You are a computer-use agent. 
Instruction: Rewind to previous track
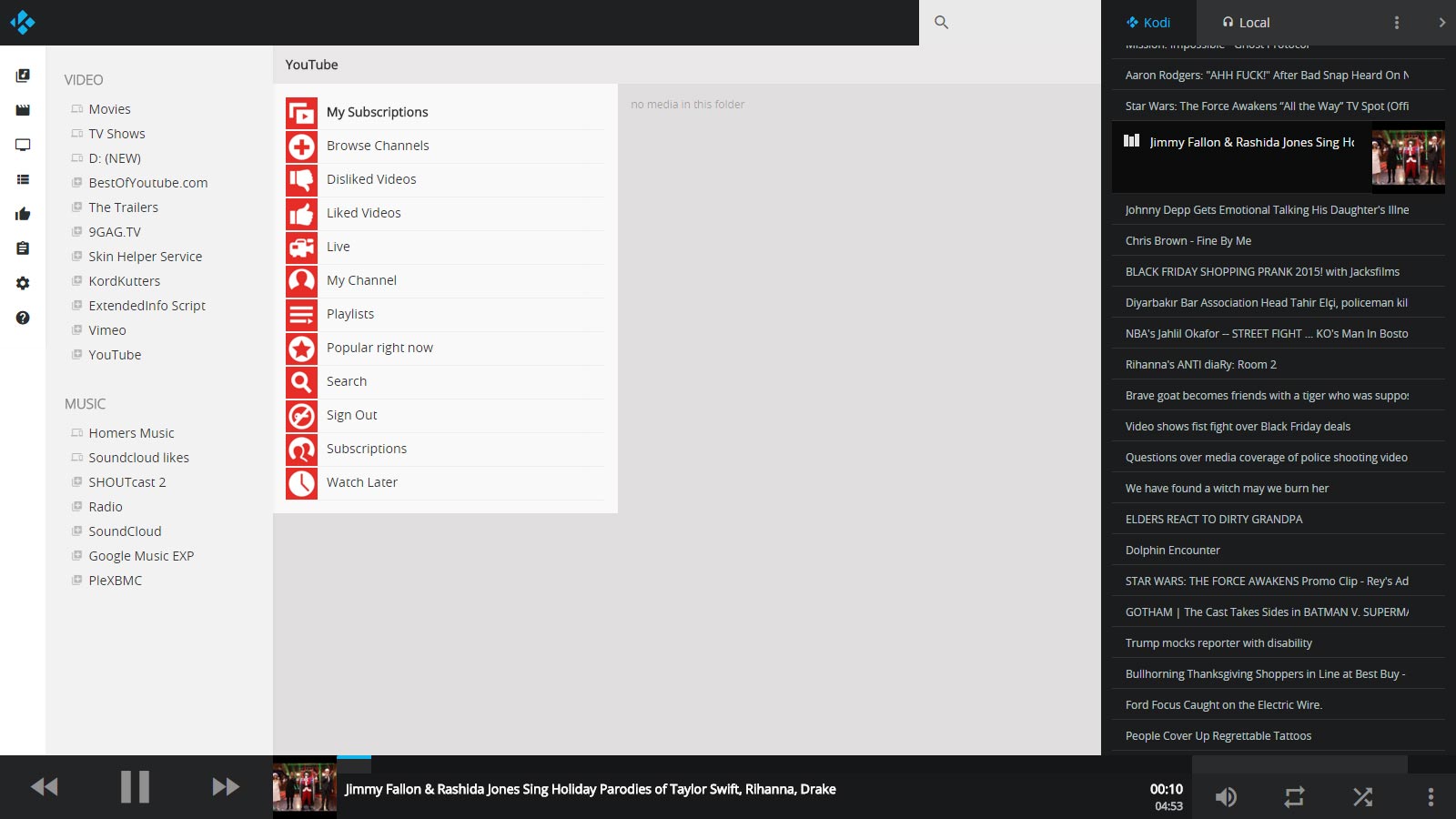pyautogui.click(x=45, y=786)
